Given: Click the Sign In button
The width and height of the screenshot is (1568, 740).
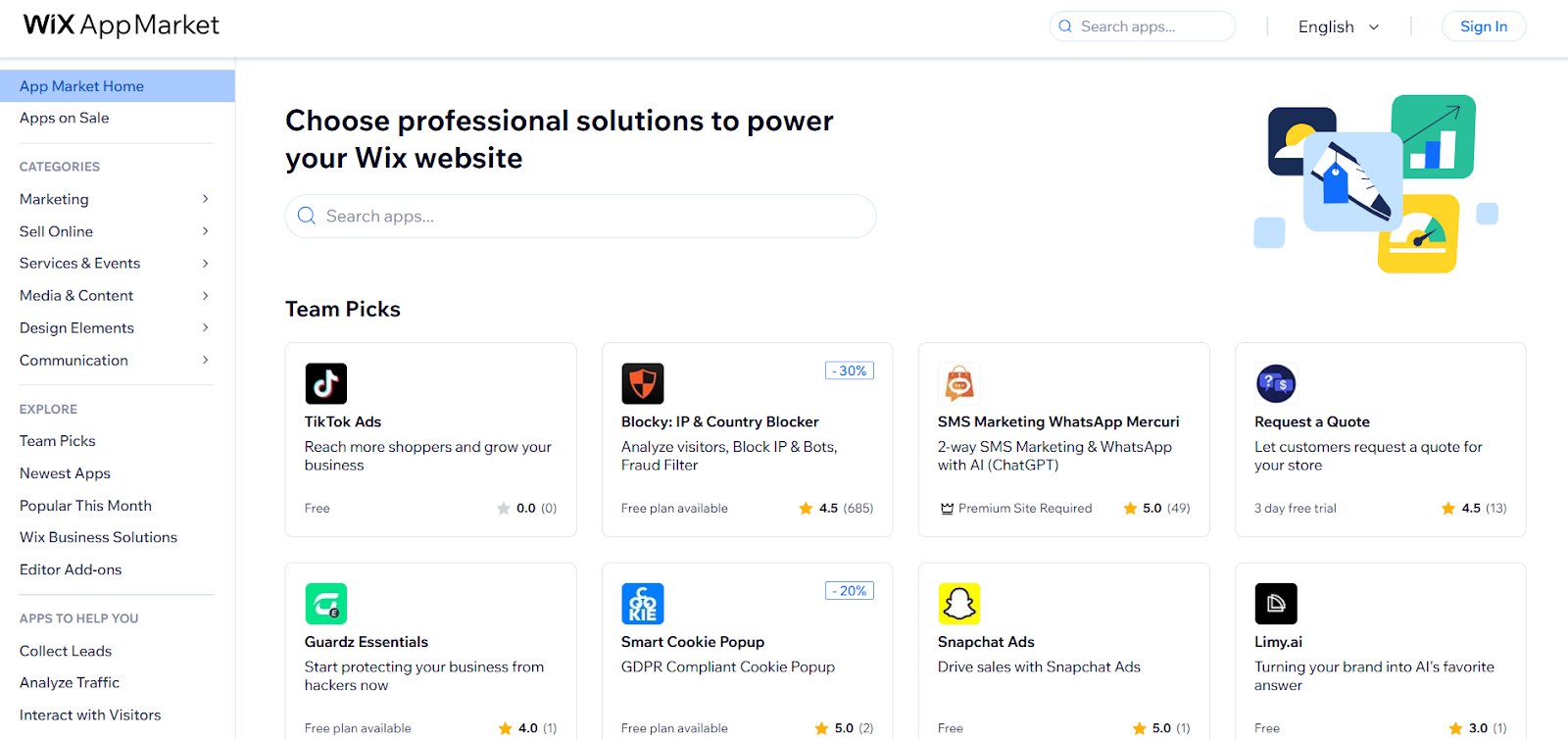Looking at the screenshot, I should 1484,26.
